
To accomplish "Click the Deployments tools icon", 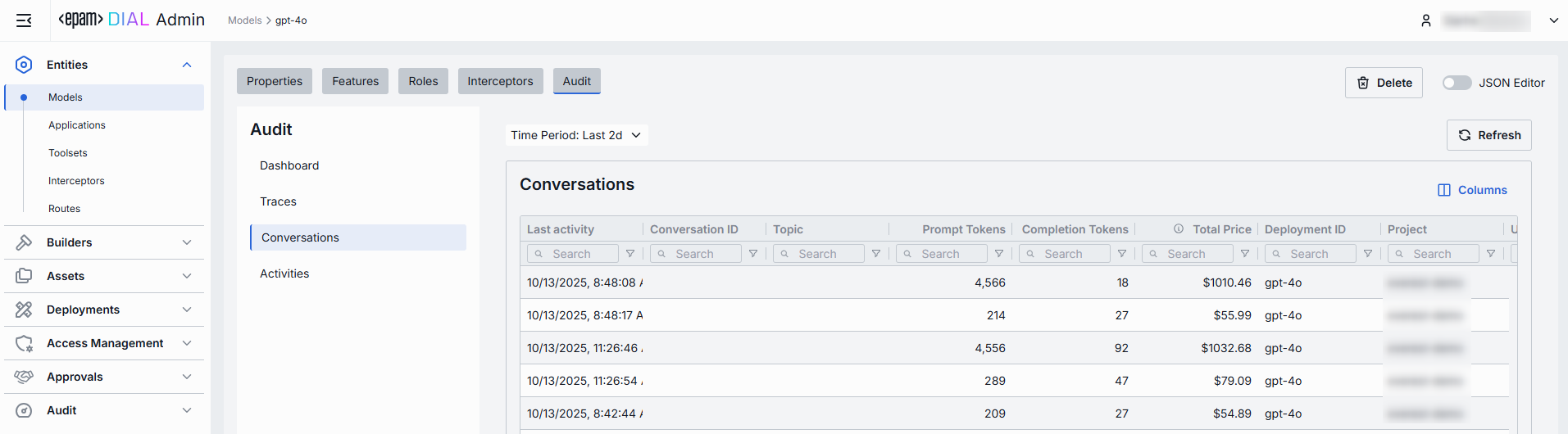I will pos(24,310).
